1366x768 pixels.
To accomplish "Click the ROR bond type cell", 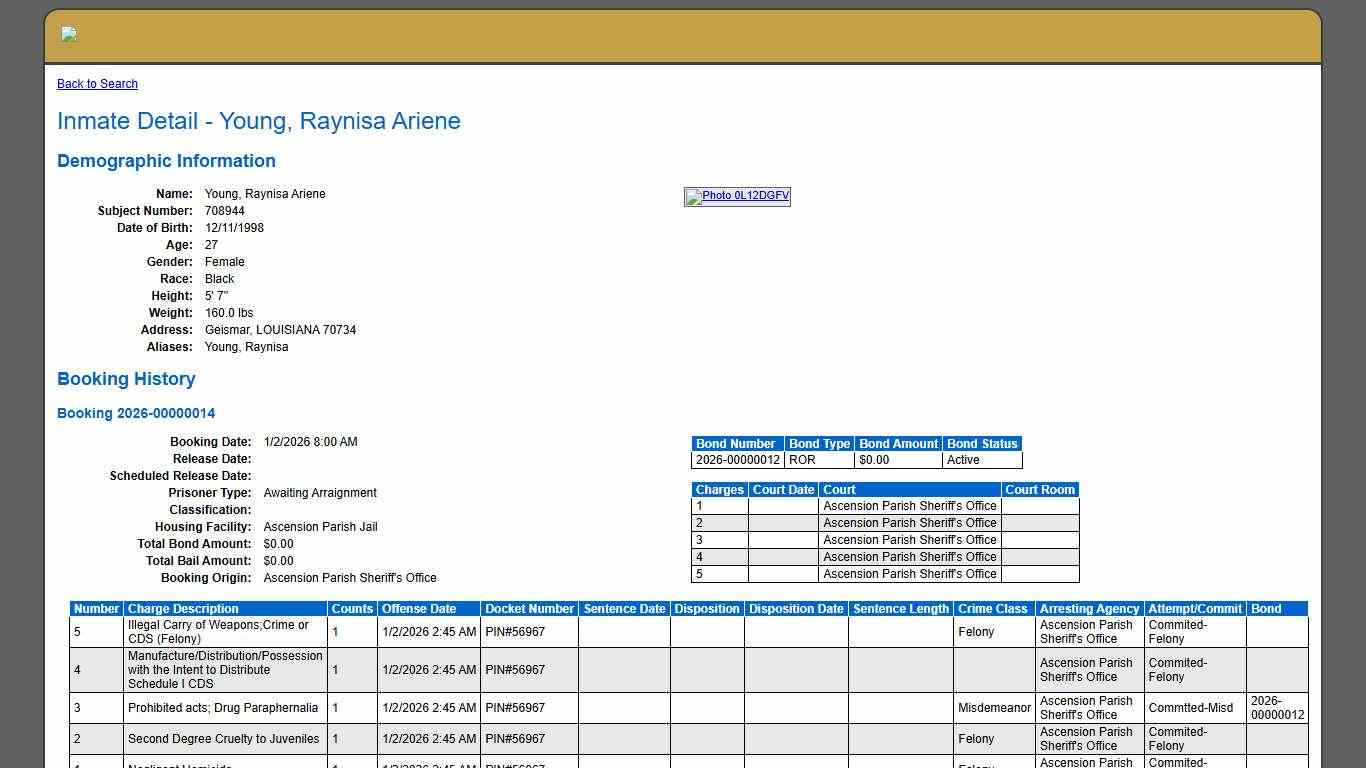I will coord(802,461).
